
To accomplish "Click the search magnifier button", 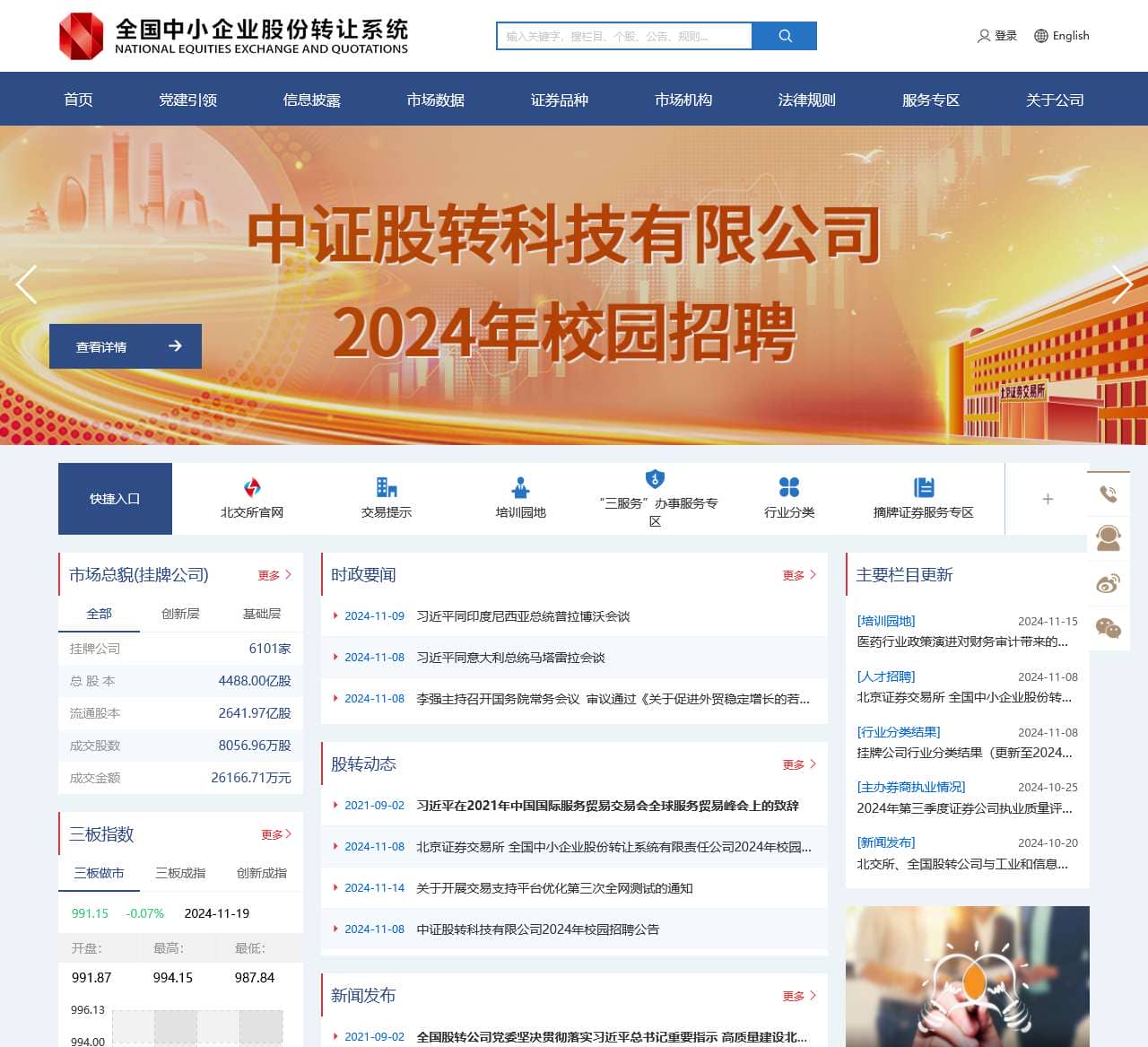I will pyautogui.click(x=785, y=36).
